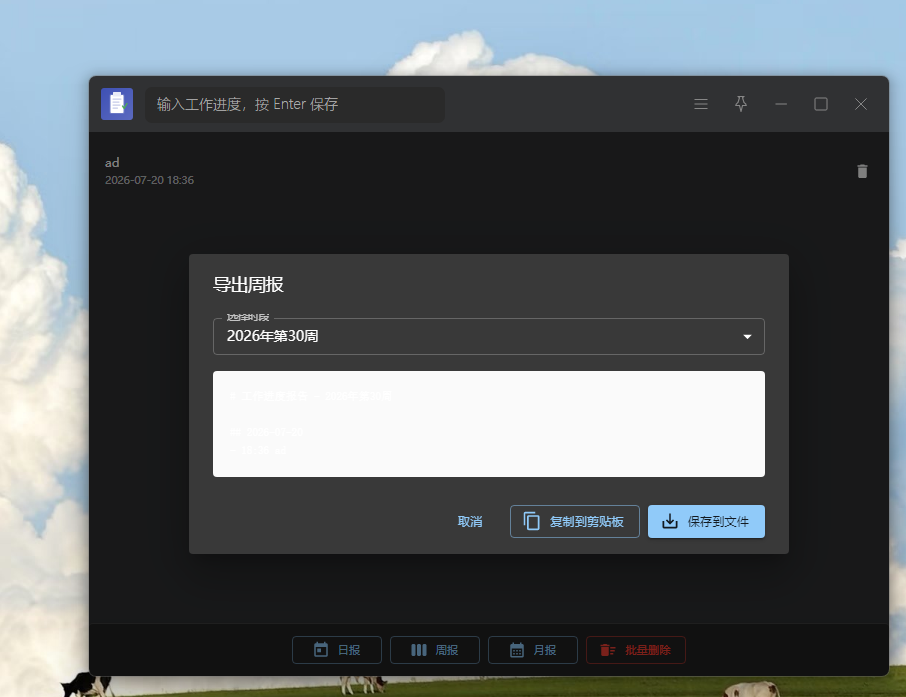Image resolution: width=906 pixels, height=697 pixels.
Task: Click 批量删除 batch delete button
Action: coord(636,650)
